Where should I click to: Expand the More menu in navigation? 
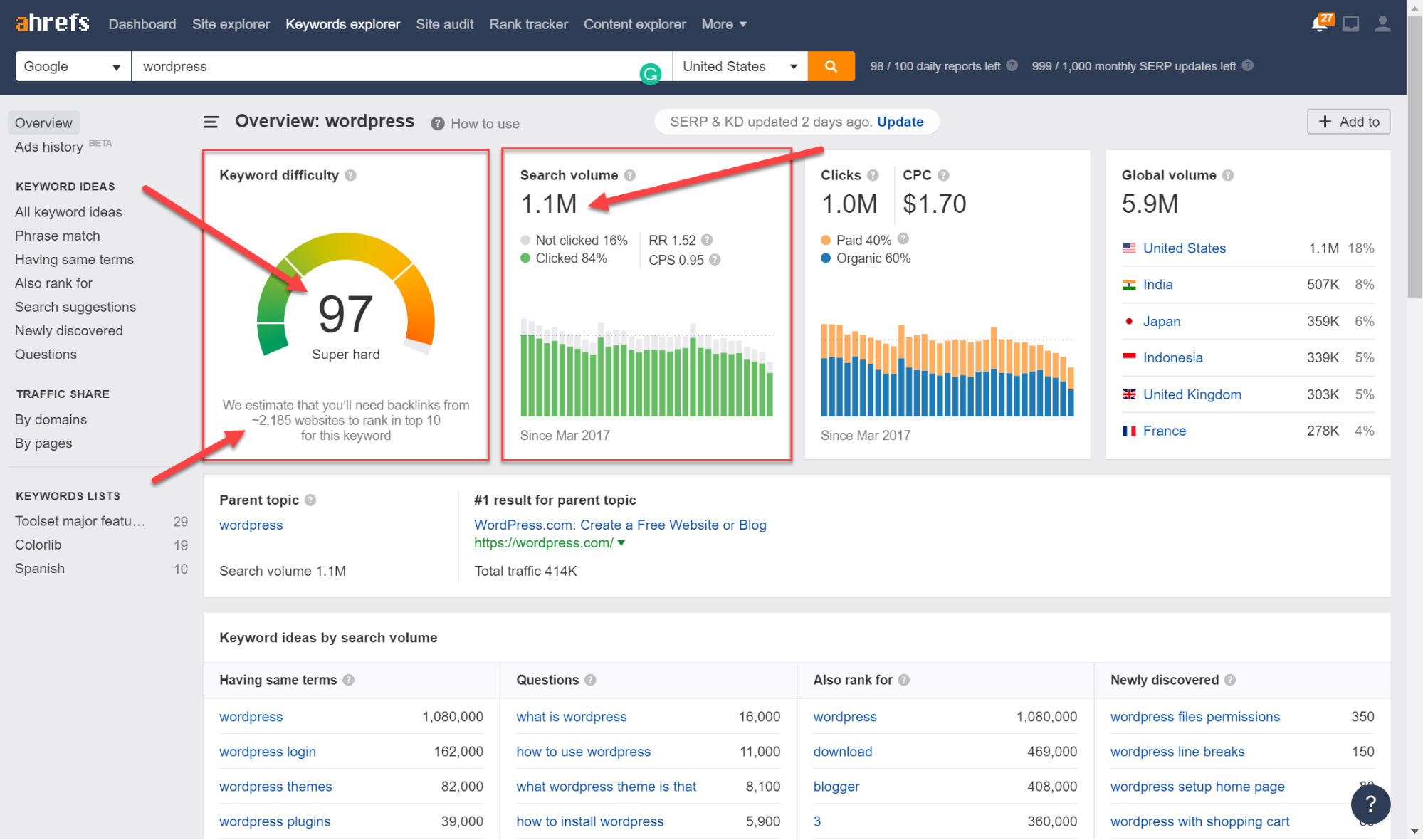[724, 24]
